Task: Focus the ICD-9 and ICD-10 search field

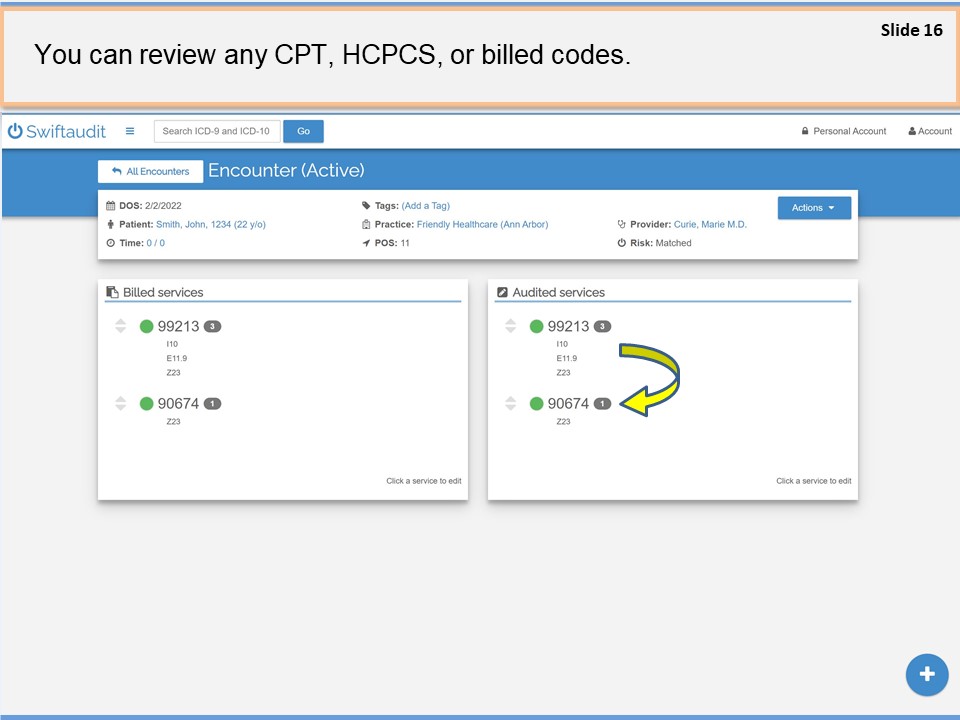Action: click(x=217, y=131)
